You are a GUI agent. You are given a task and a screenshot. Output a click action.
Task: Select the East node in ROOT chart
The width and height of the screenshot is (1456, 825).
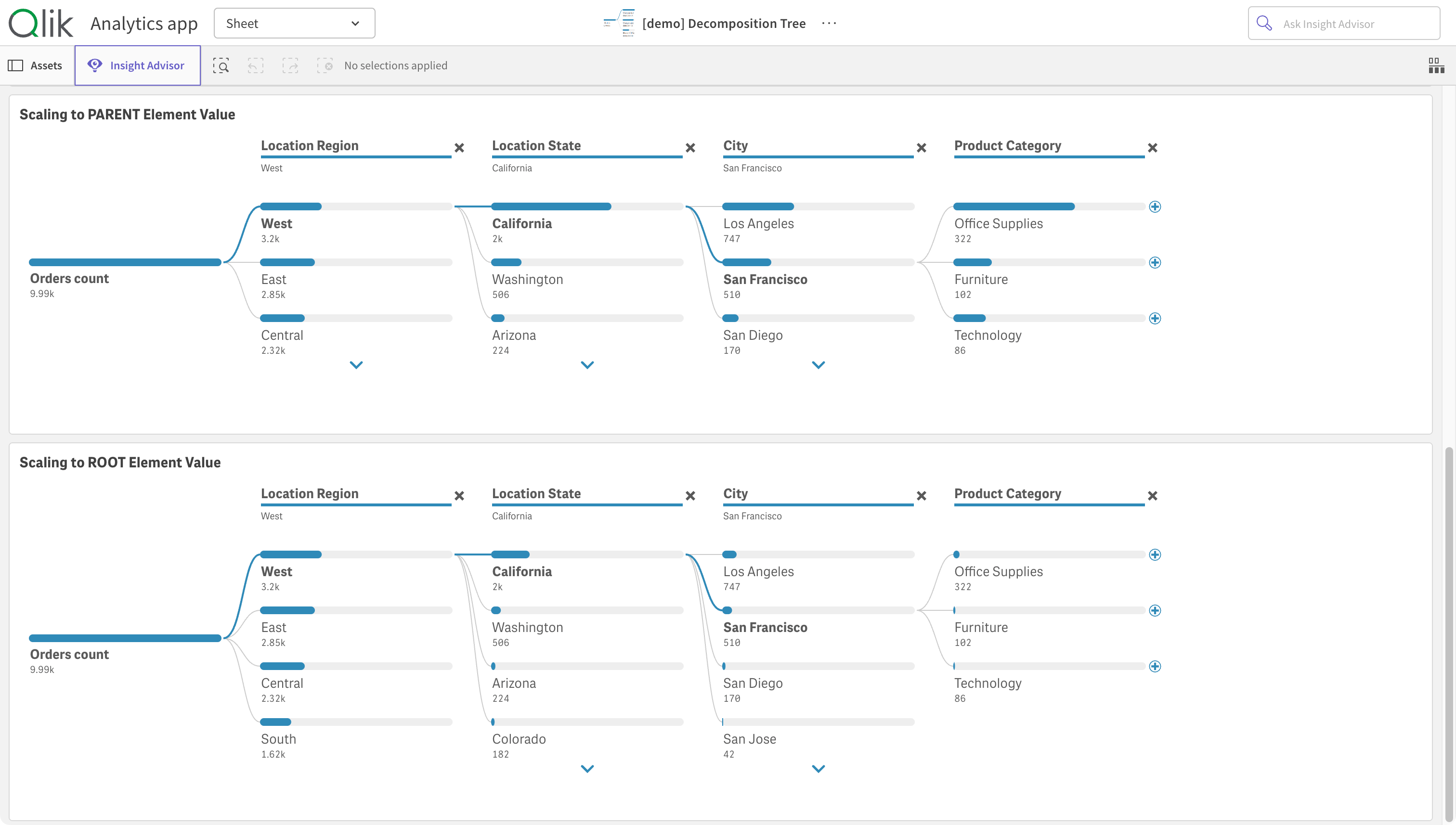[274, 627]
